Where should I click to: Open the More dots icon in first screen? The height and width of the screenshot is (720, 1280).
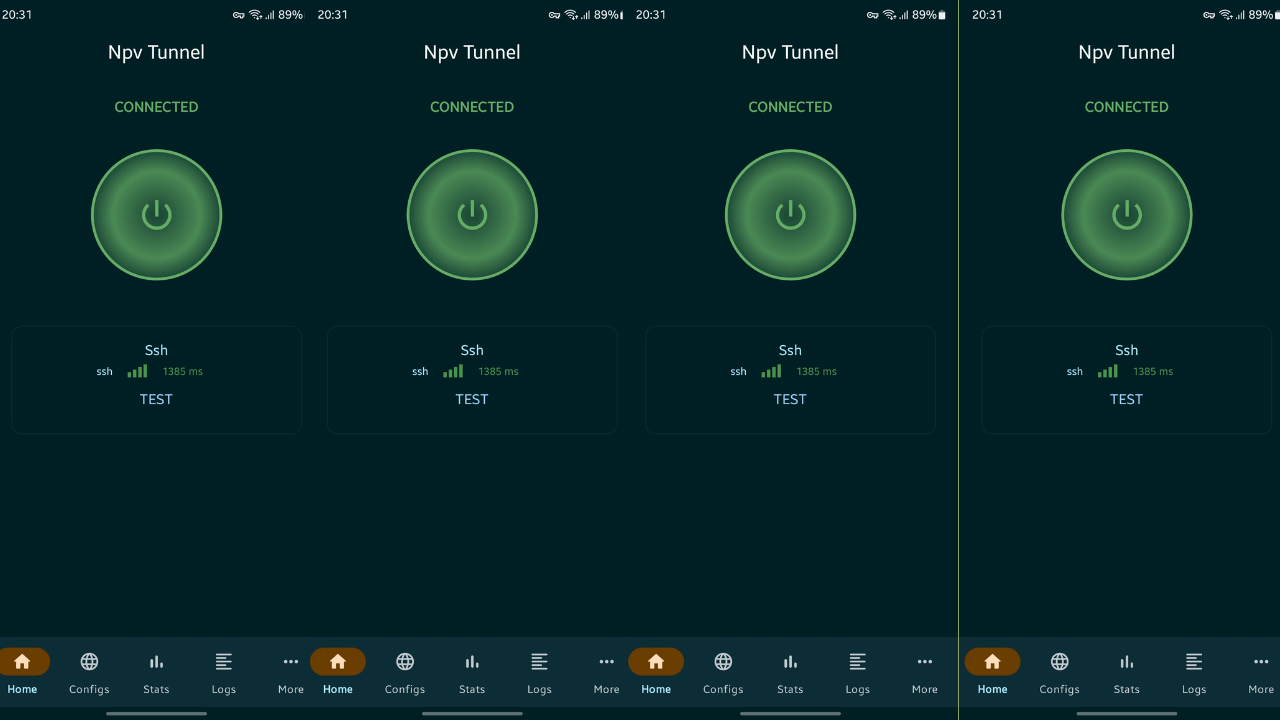coord(291,661)
